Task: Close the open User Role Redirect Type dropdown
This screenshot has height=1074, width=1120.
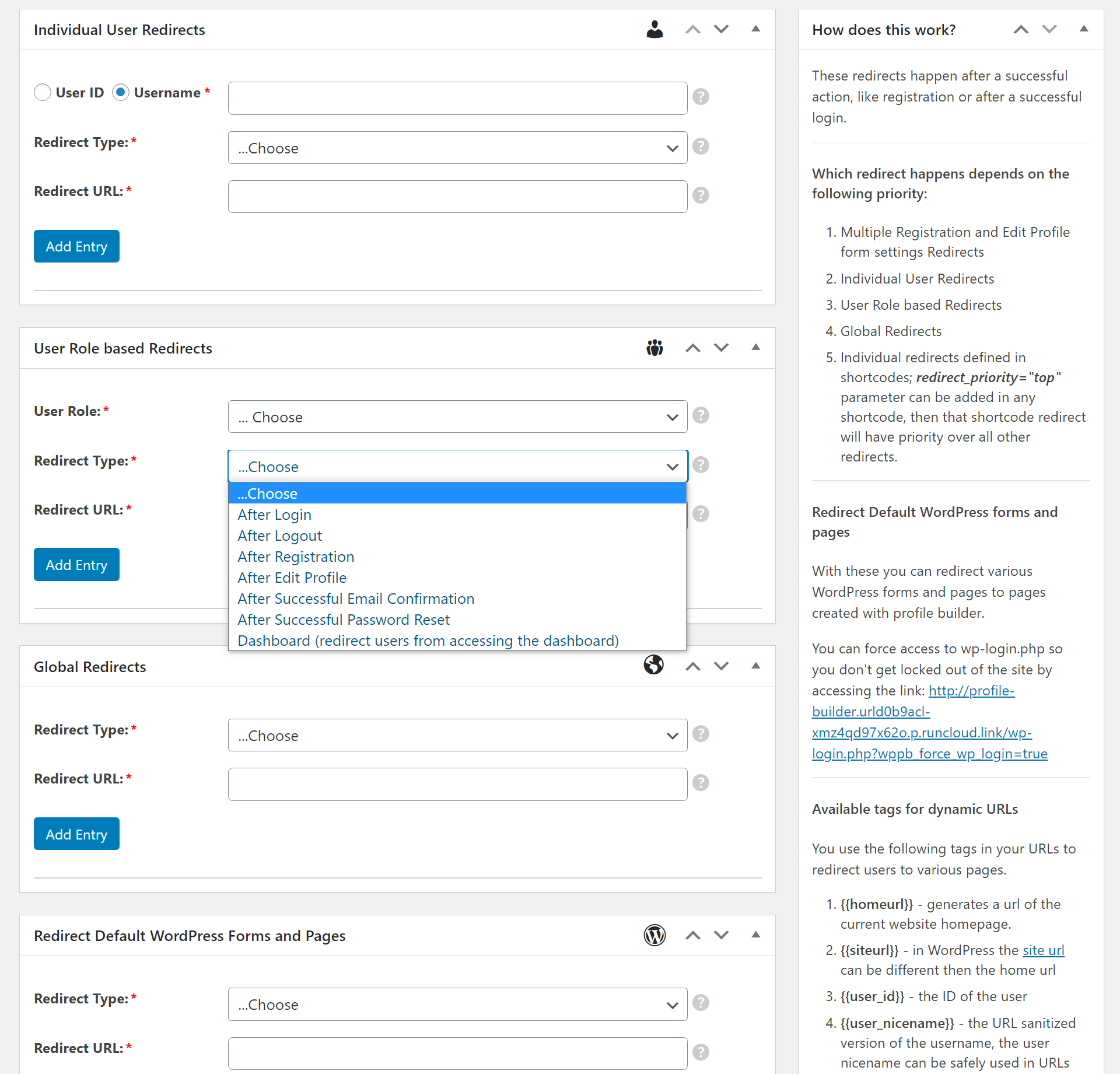Action: click(457, 466)
